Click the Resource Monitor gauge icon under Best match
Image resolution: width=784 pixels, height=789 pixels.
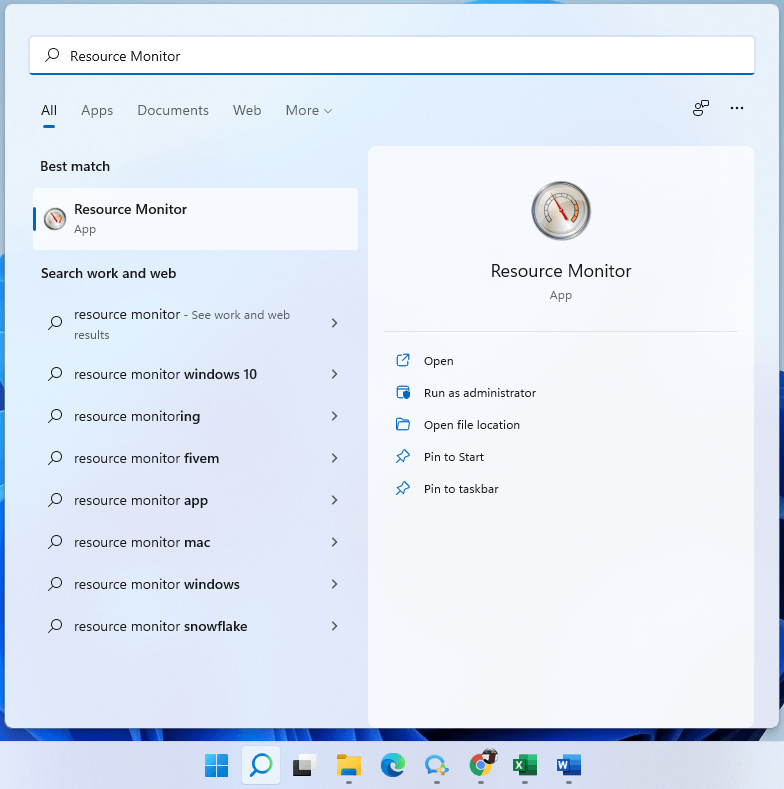[x=55, y=219]
